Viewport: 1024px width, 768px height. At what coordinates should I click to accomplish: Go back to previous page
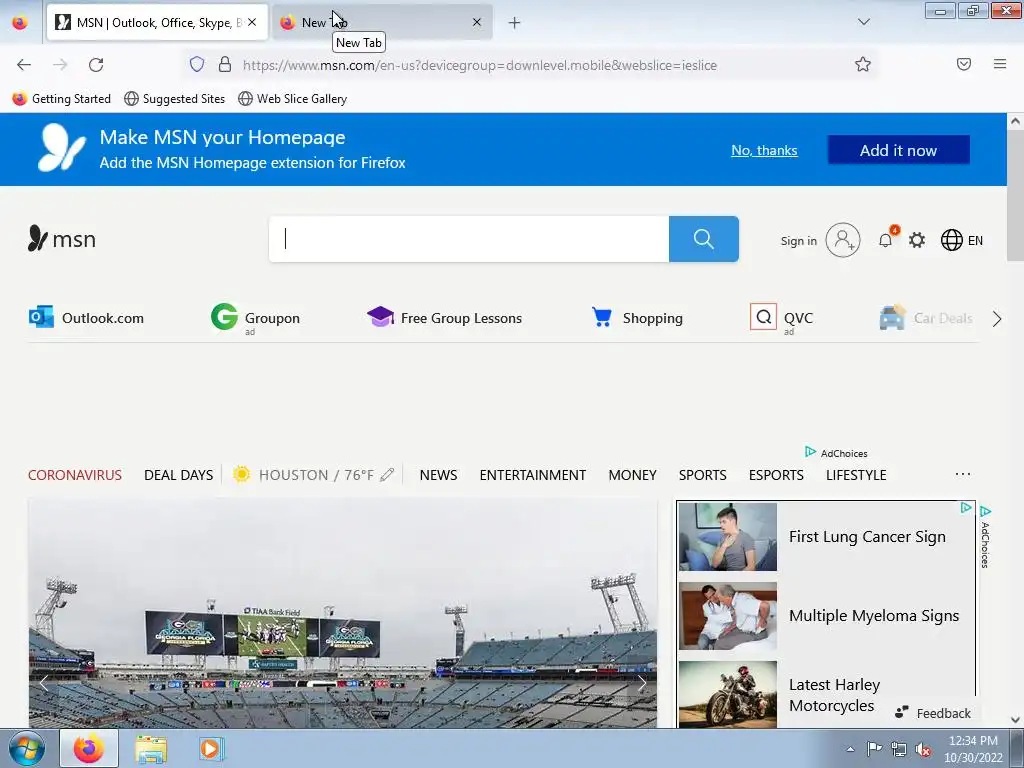(x=24, y=65)
